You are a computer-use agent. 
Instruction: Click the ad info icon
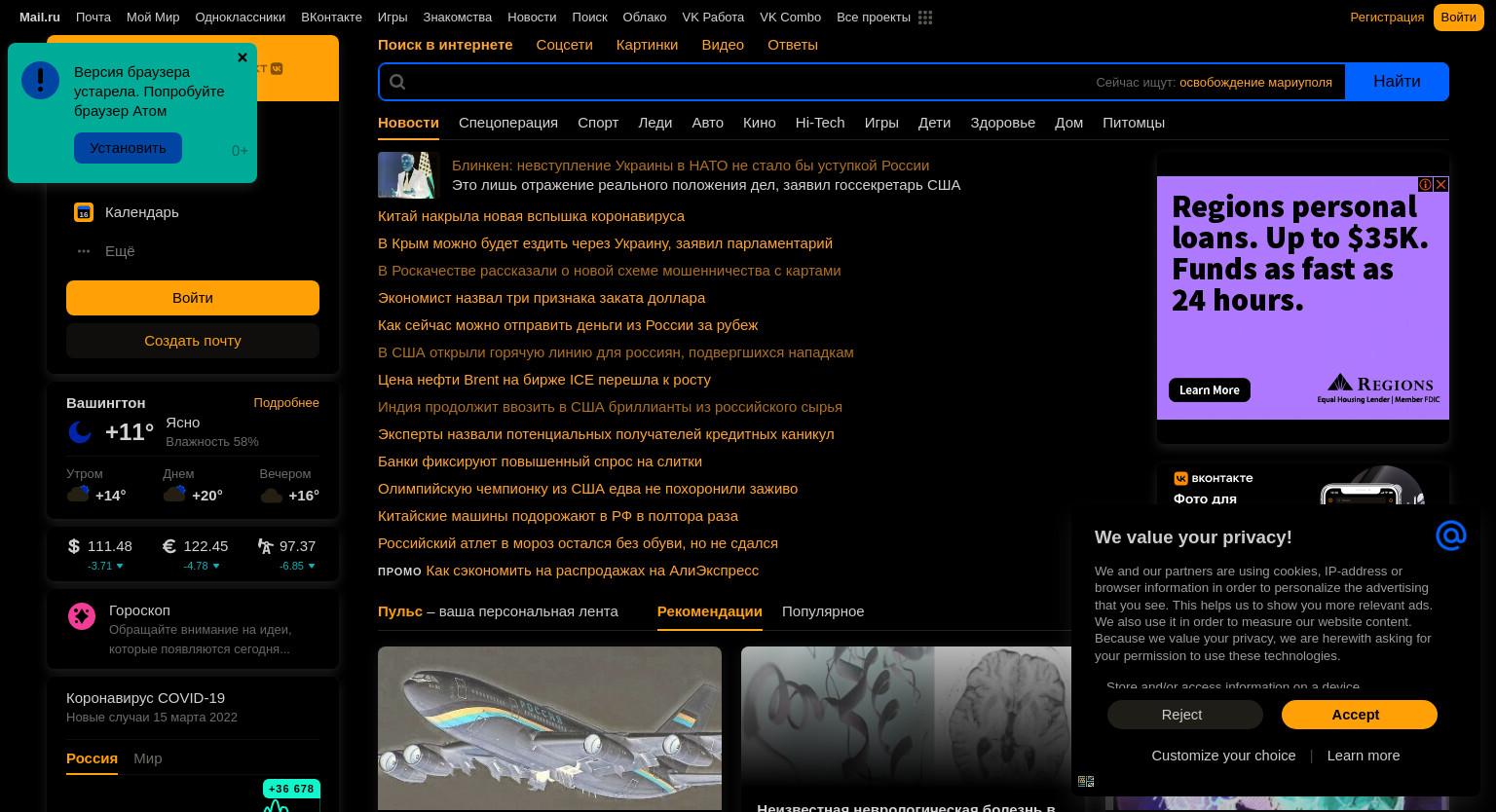point(1425,184)
